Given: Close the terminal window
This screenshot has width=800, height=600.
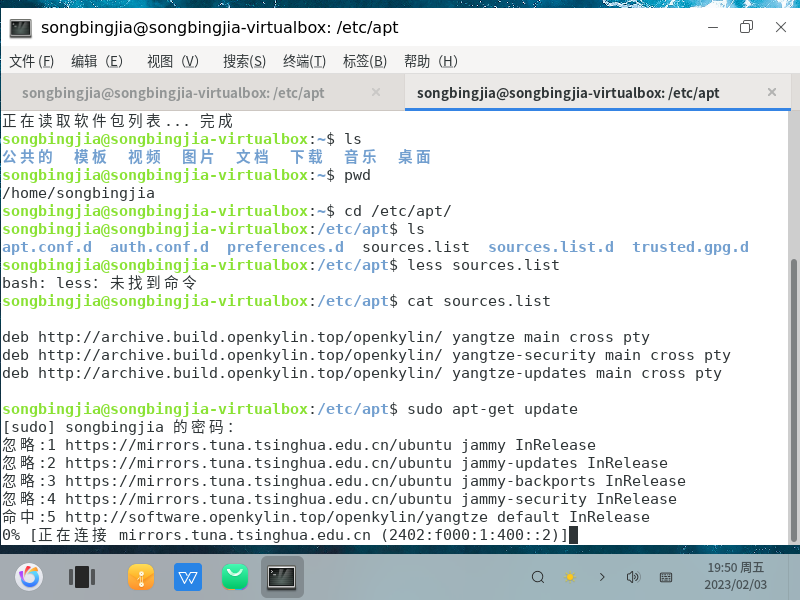Looking at the screenshot, I should point(781,27).
